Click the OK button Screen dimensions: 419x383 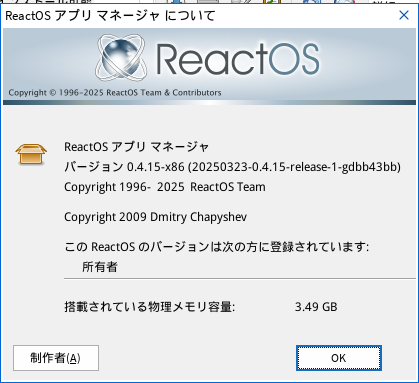point(338,358)
